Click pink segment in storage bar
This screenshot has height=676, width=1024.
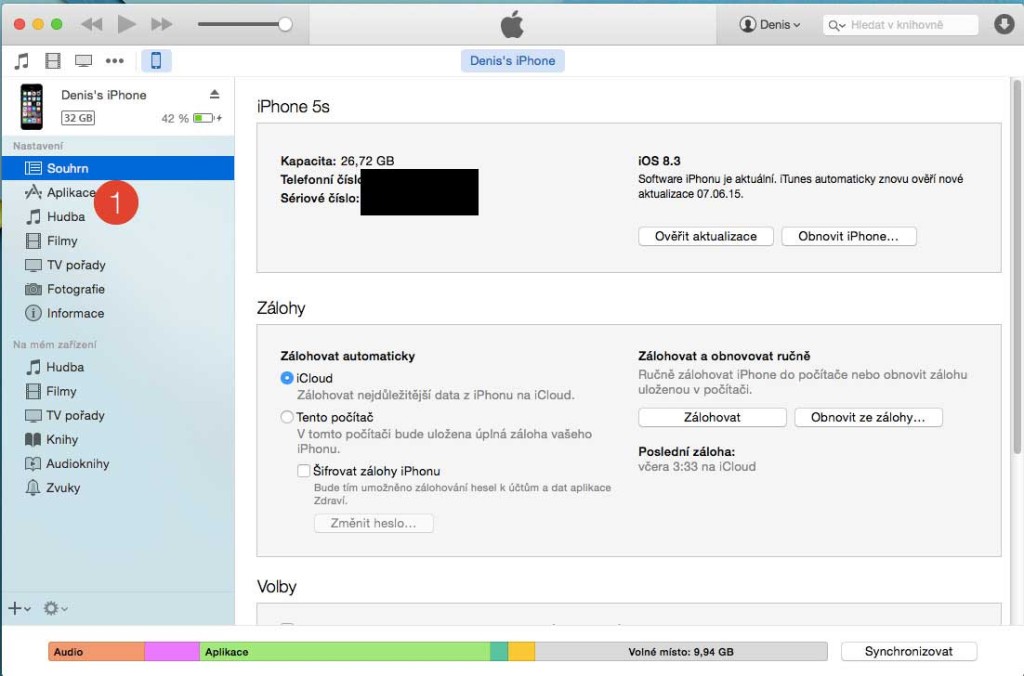(172, 652)
